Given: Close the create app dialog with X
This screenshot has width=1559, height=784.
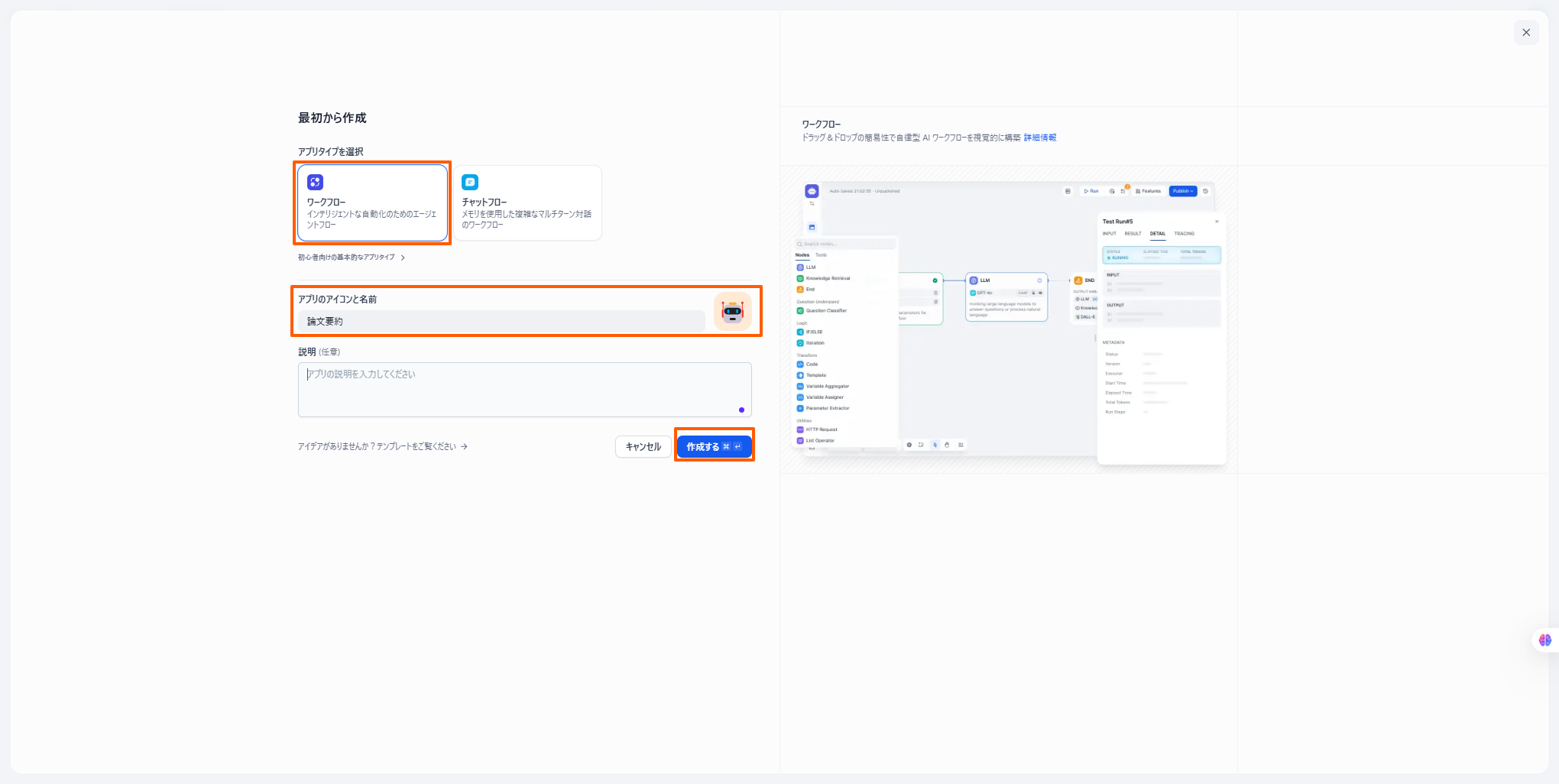Looking at the screenshot, I should 1526,32.
